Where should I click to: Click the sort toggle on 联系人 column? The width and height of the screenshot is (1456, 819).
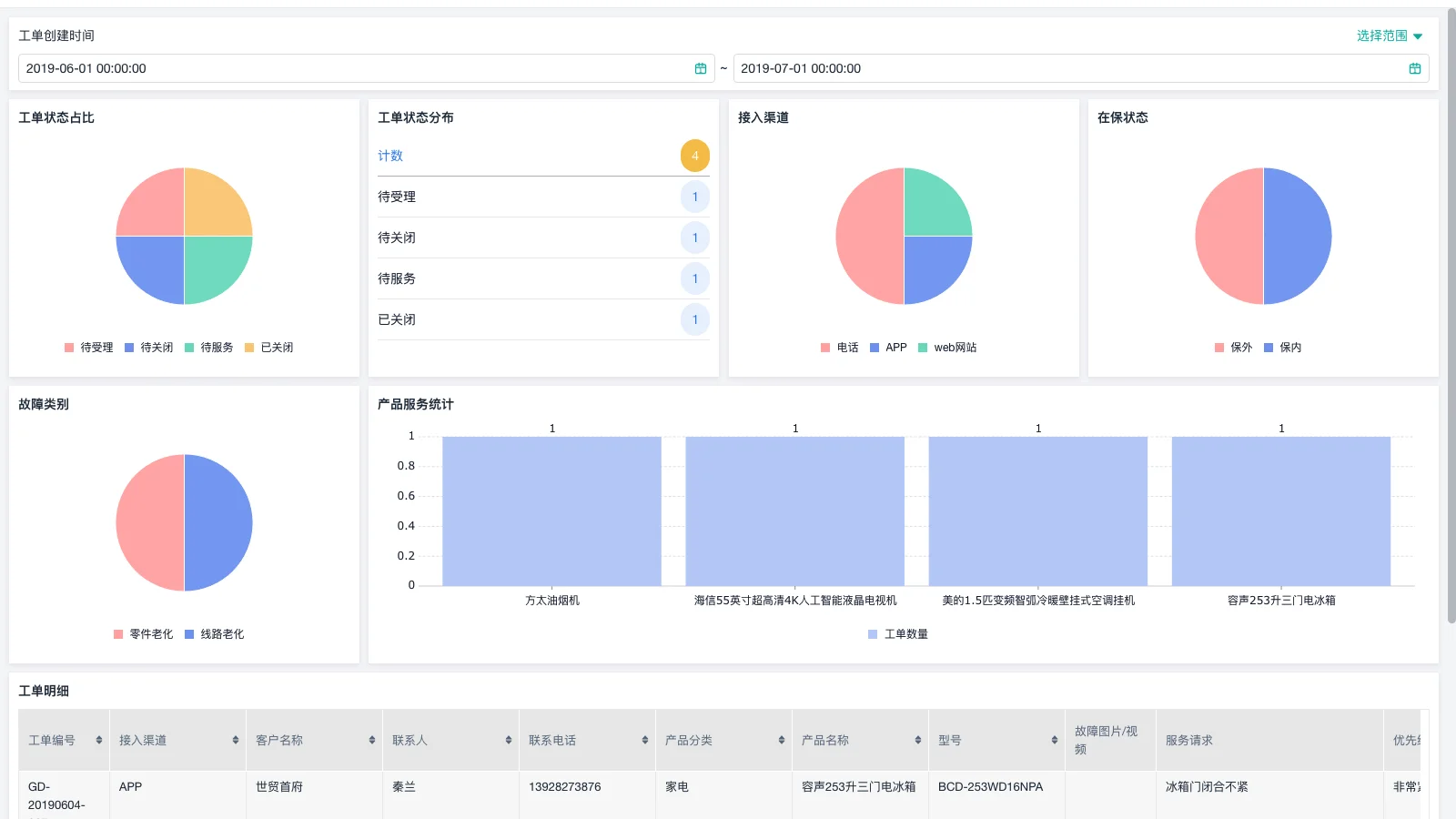point(508,740)
